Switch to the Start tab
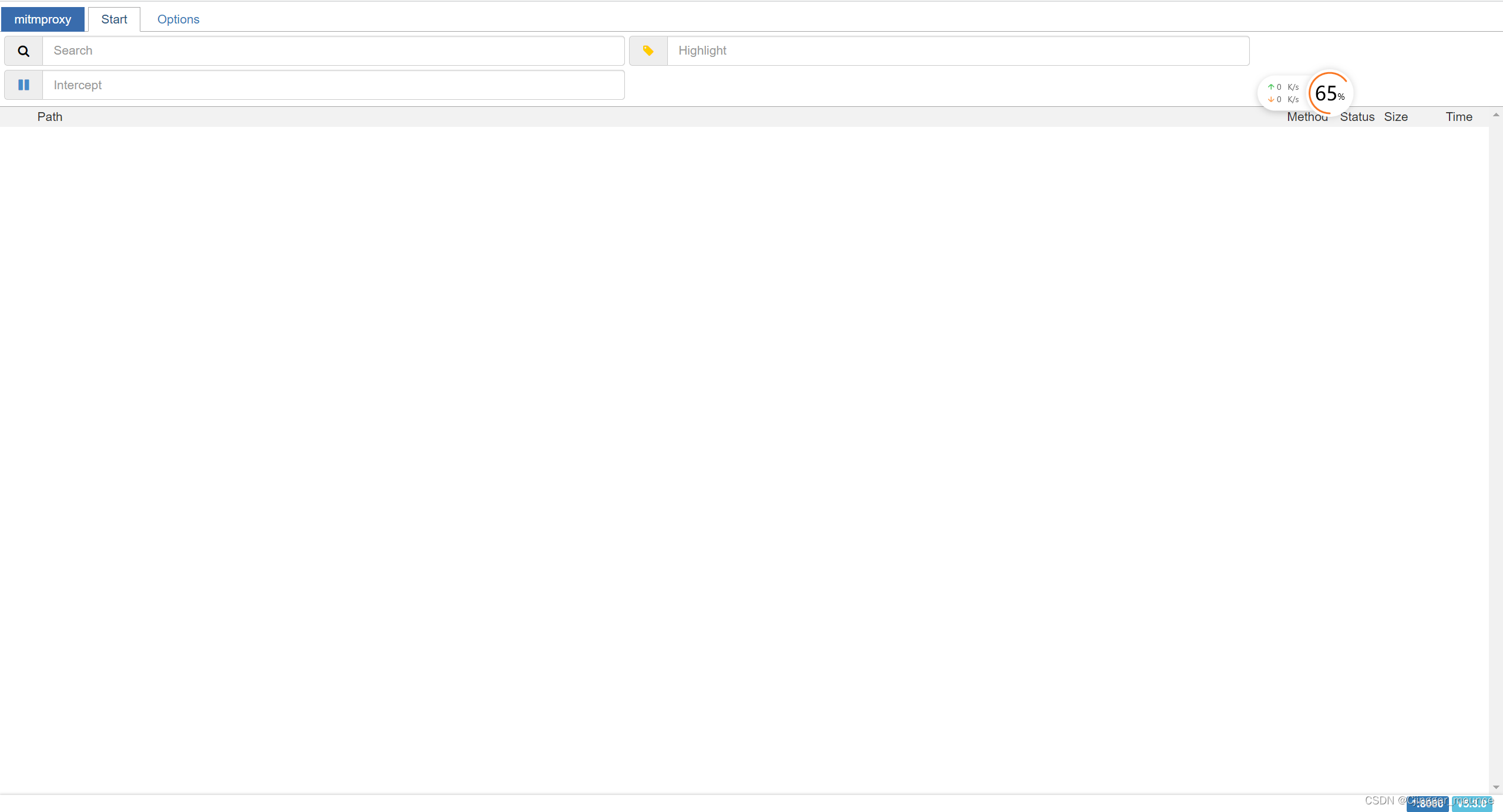This screenshot has height=812, width=1503. point(114,19)
